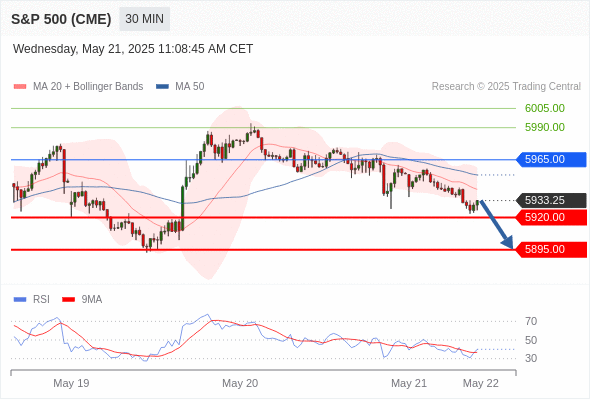Click the S&P 500 (CME) title
590x400 pixels.
tap(61, 19)
